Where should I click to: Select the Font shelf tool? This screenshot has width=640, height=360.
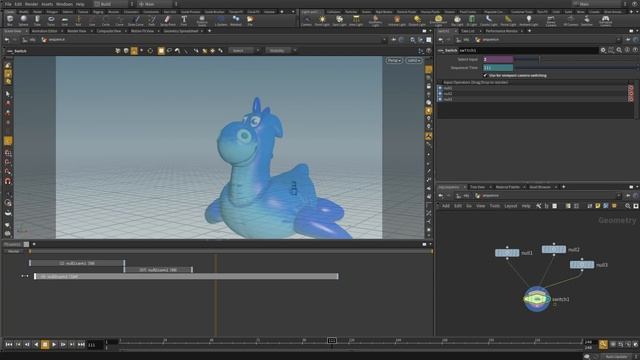pos(184,20)
